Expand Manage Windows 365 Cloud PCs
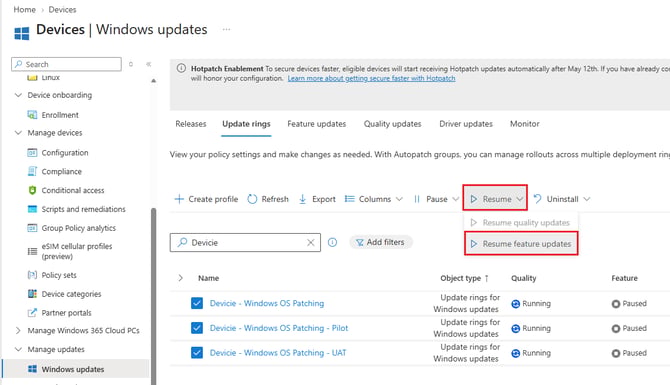 [x=18, y=330]
